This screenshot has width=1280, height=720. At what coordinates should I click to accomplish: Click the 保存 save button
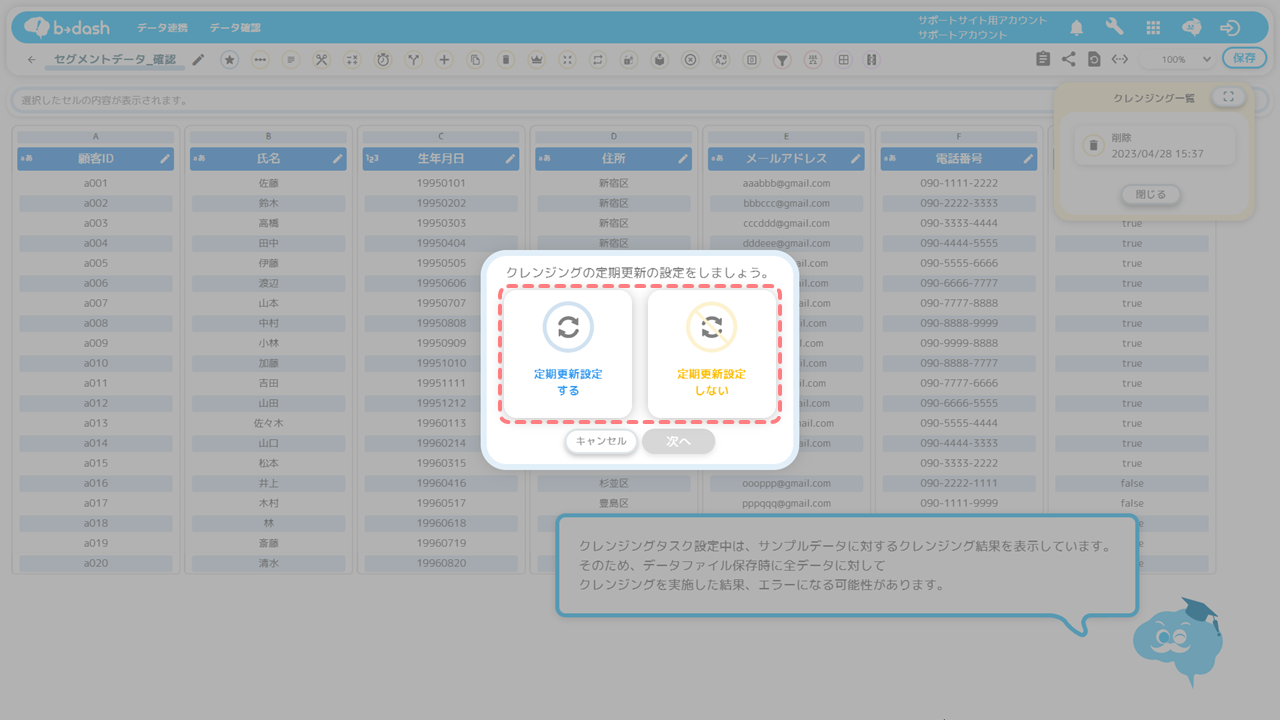pos(1244,58)
